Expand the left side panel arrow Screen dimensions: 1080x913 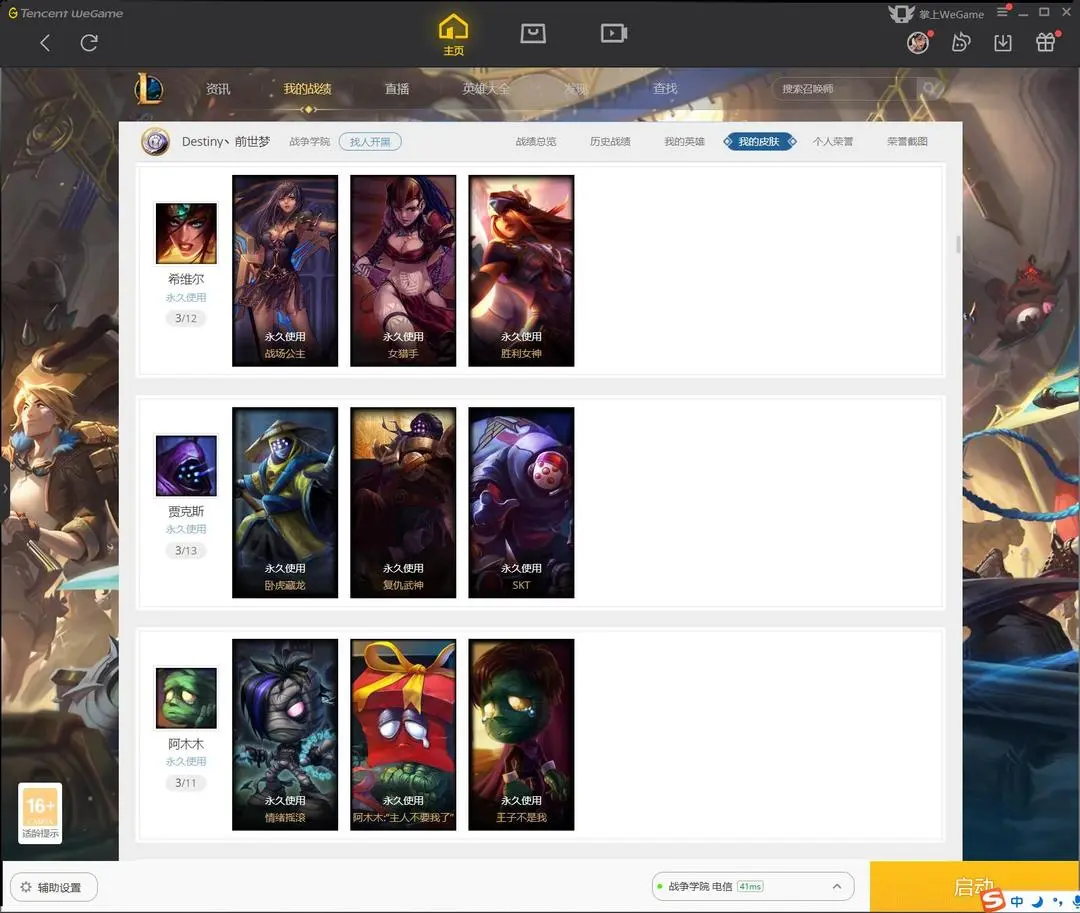[5, 489]
